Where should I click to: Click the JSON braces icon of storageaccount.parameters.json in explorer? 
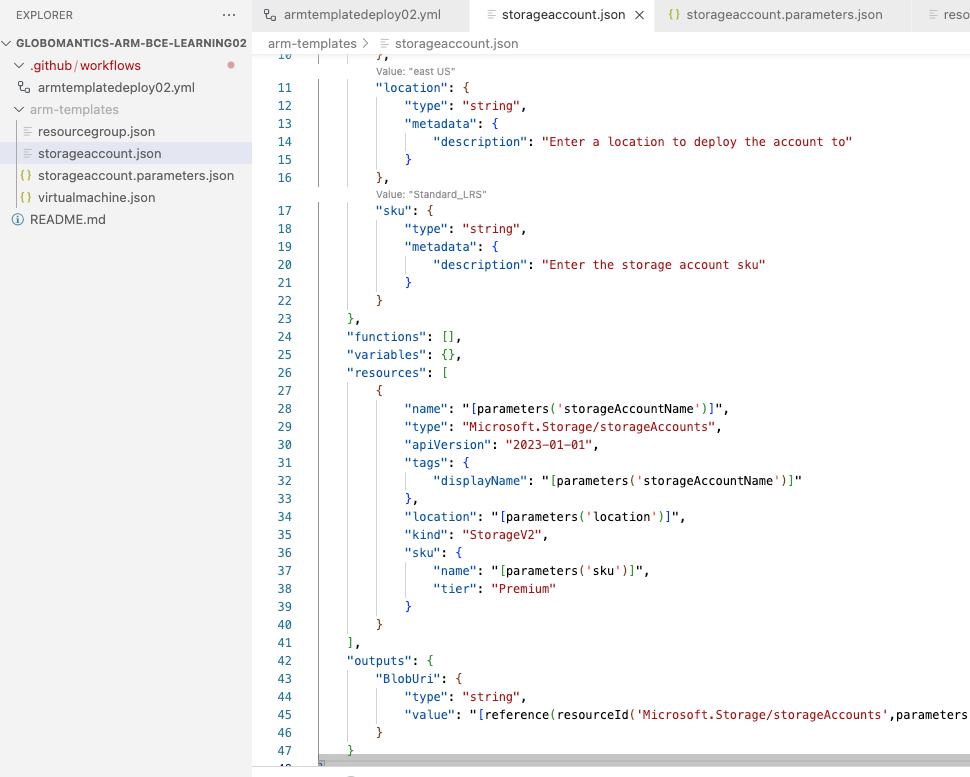pyautogui.click(x=25, y=176)
